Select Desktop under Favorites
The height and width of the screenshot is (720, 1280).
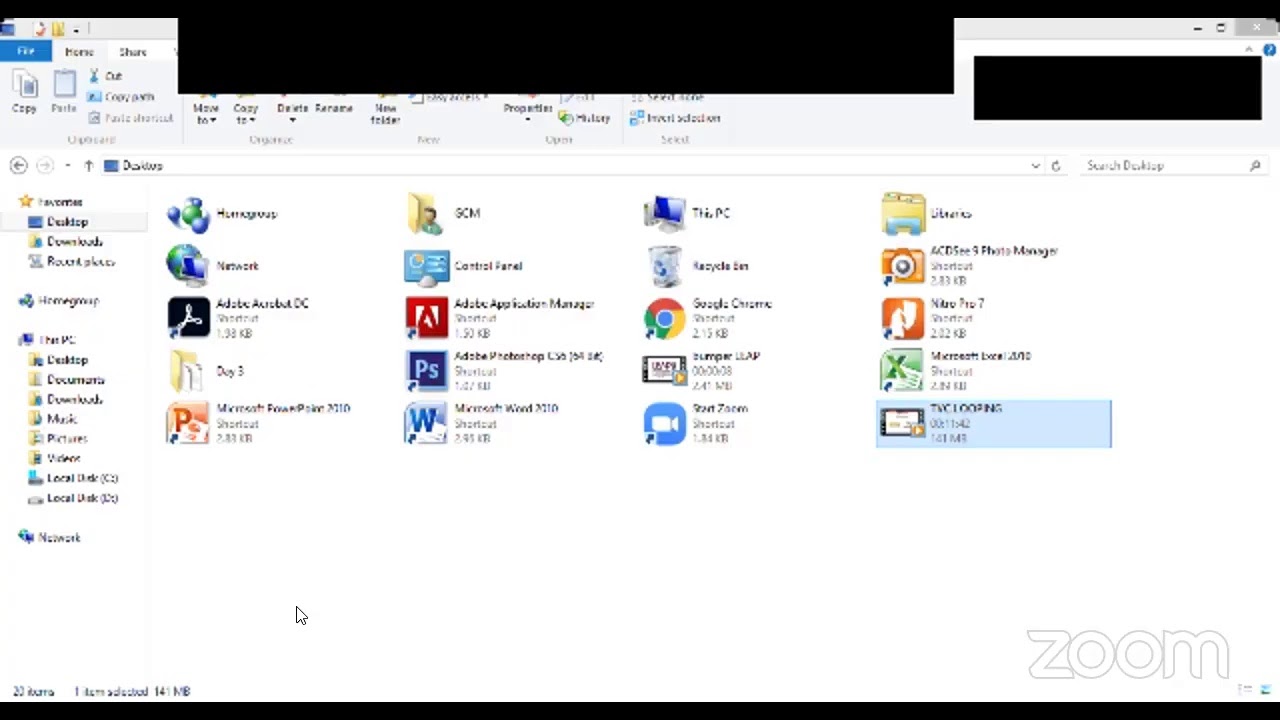tap(67, 222)
